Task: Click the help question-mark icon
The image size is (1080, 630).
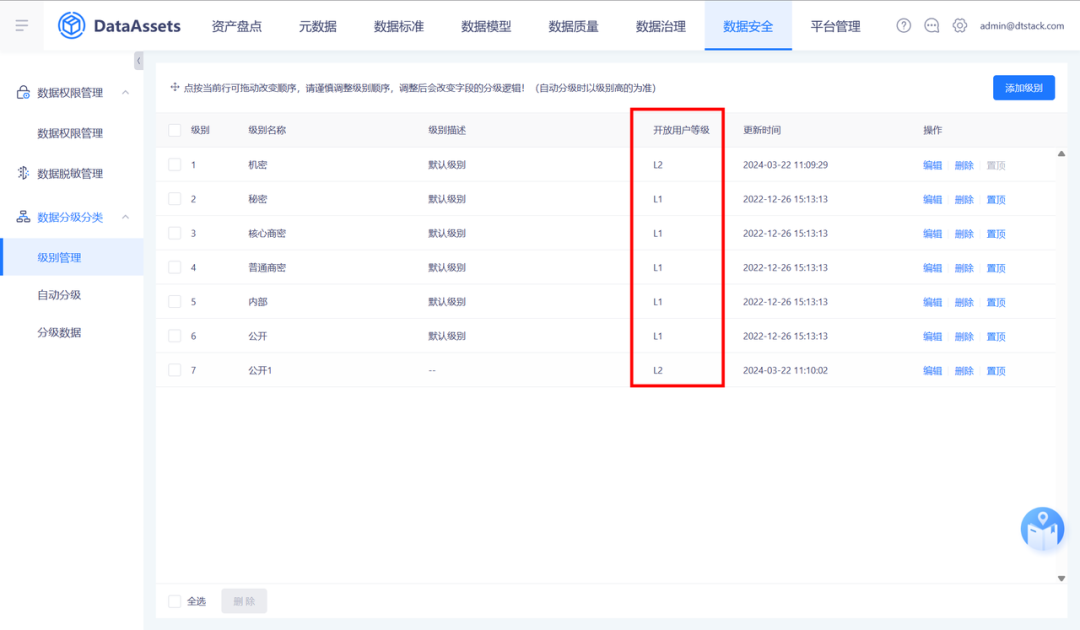Action: [903, 26]
